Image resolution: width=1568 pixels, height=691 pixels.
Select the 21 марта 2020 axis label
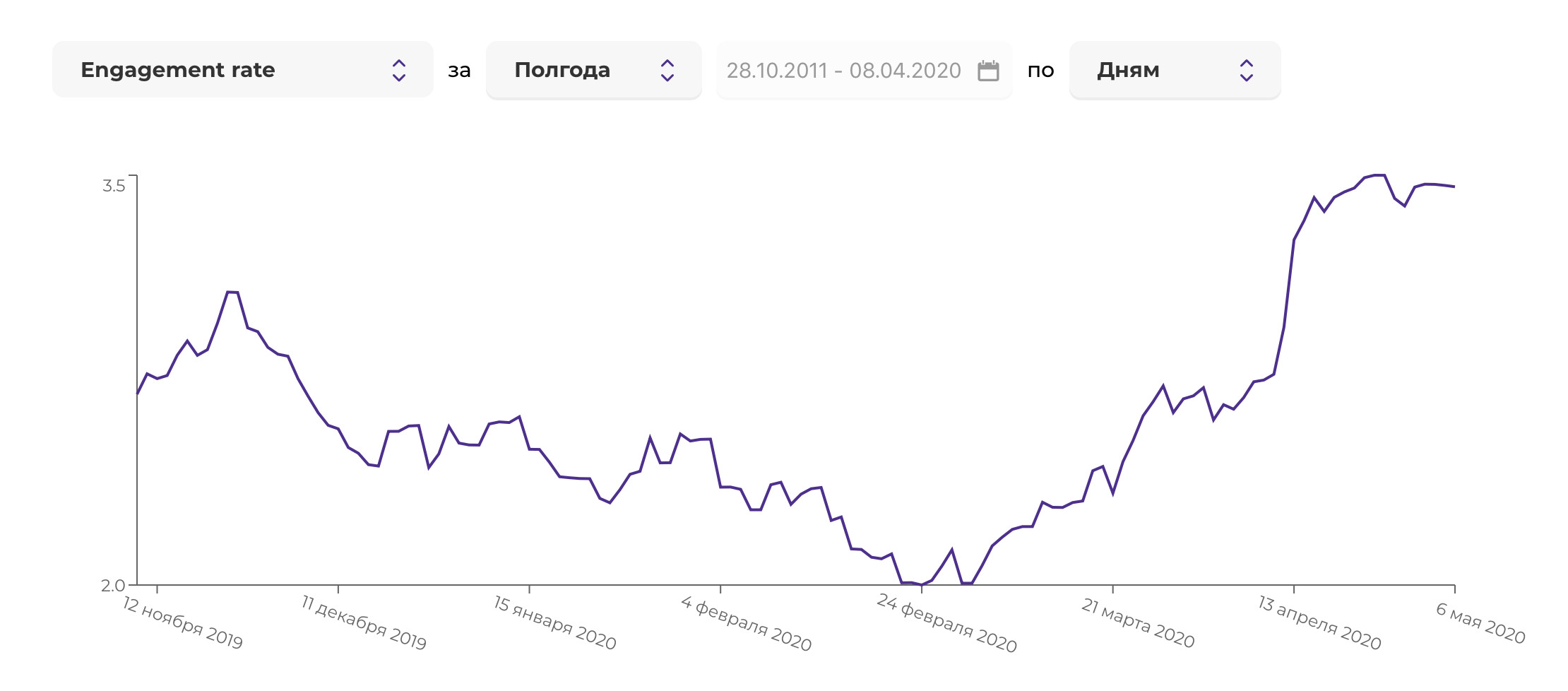click(1138, 622)
